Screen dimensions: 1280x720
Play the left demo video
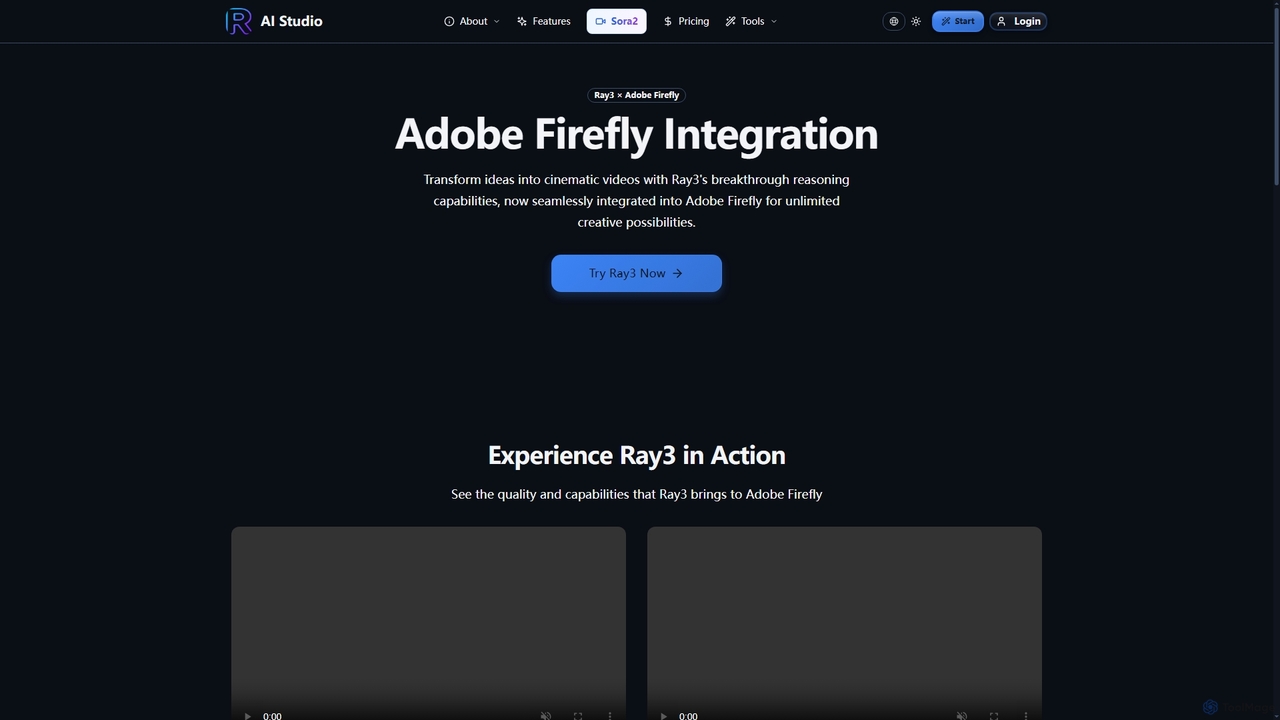247,715
